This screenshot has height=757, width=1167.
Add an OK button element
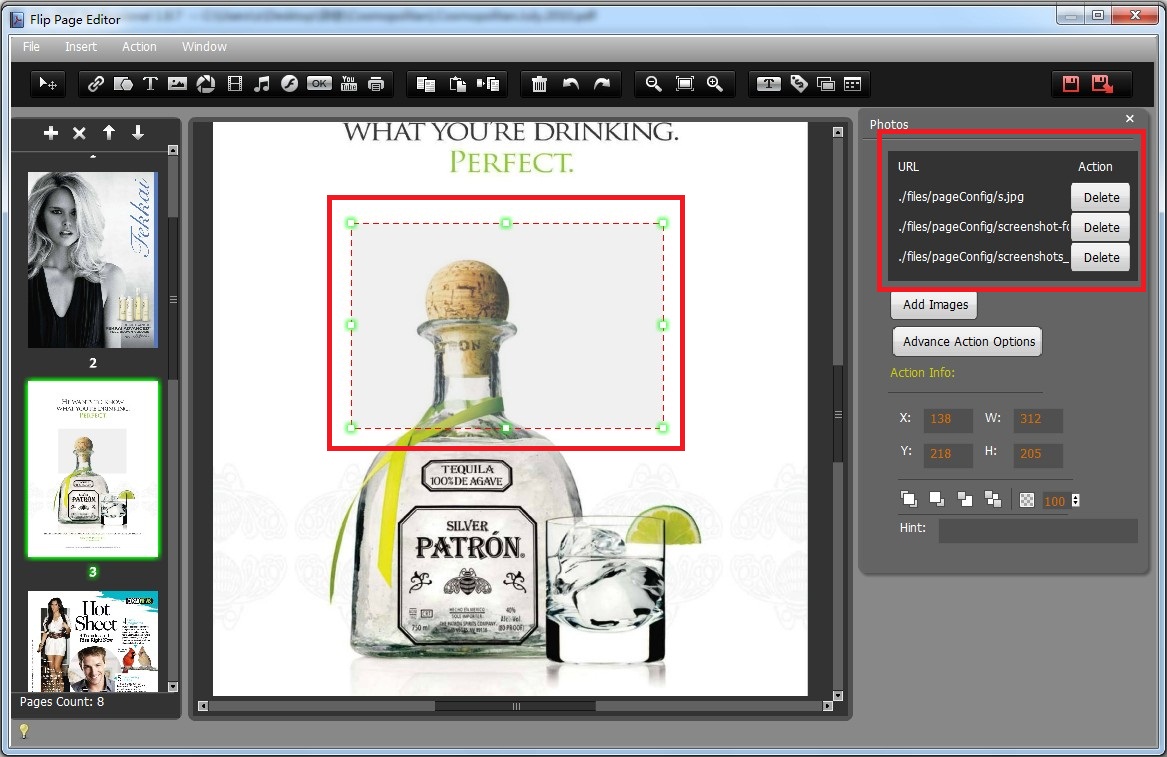(x=319, y=84)
